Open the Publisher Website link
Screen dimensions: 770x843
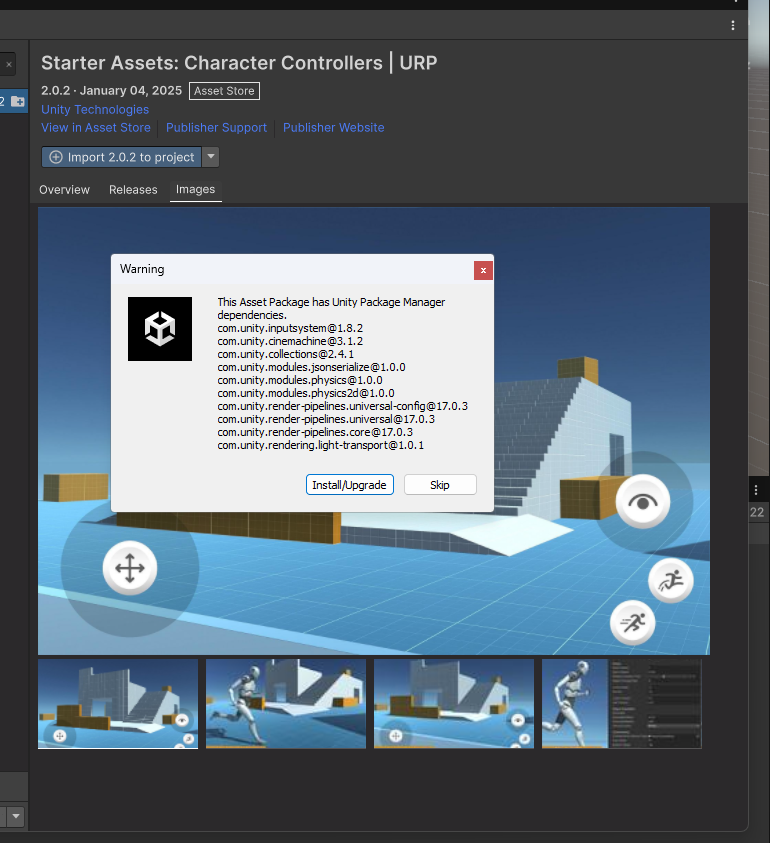click(333, 127)
